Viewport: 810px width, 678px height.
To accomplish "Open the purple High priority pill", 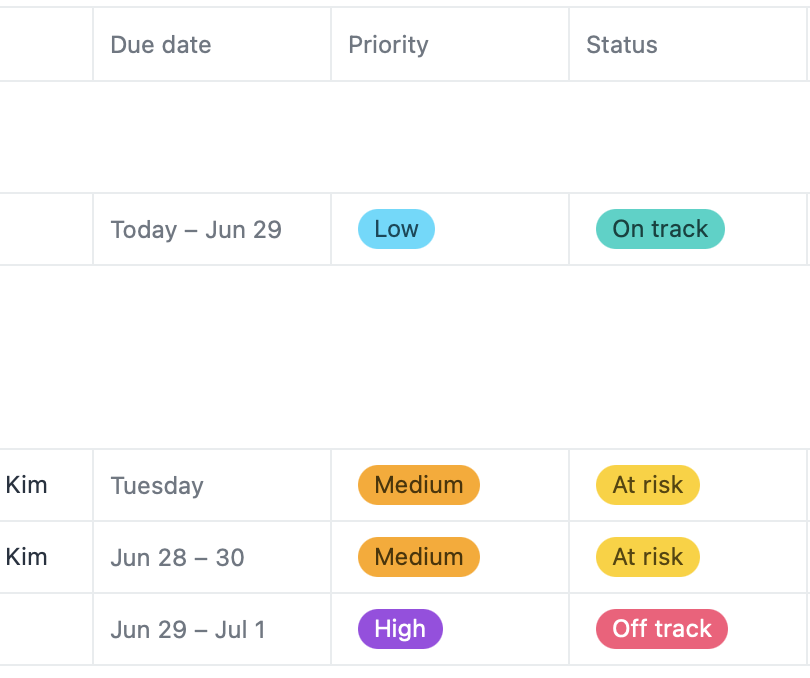I will pyautogui.click(x=400, y=629).
